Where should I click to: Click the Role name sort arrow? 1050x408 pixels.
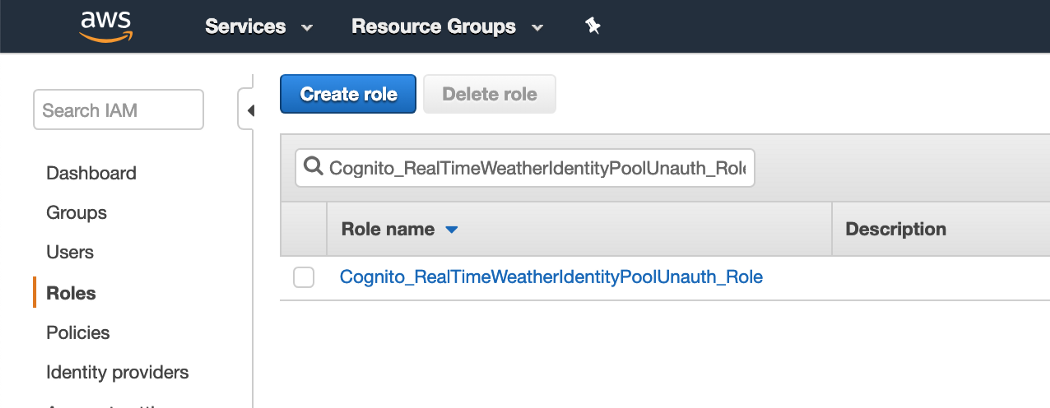tap(451, 230)
